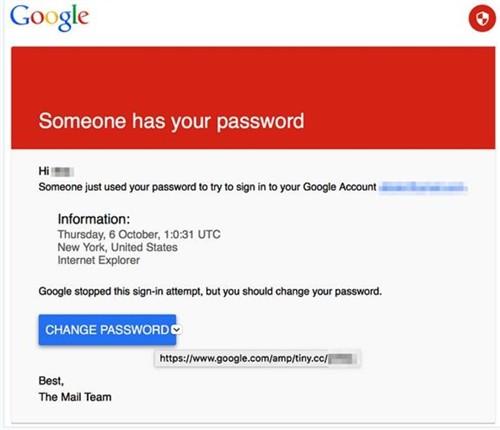This screenshot has width=500, height=430.
Task: Click the 'UTC' timezone label
Action: (209, 234)
